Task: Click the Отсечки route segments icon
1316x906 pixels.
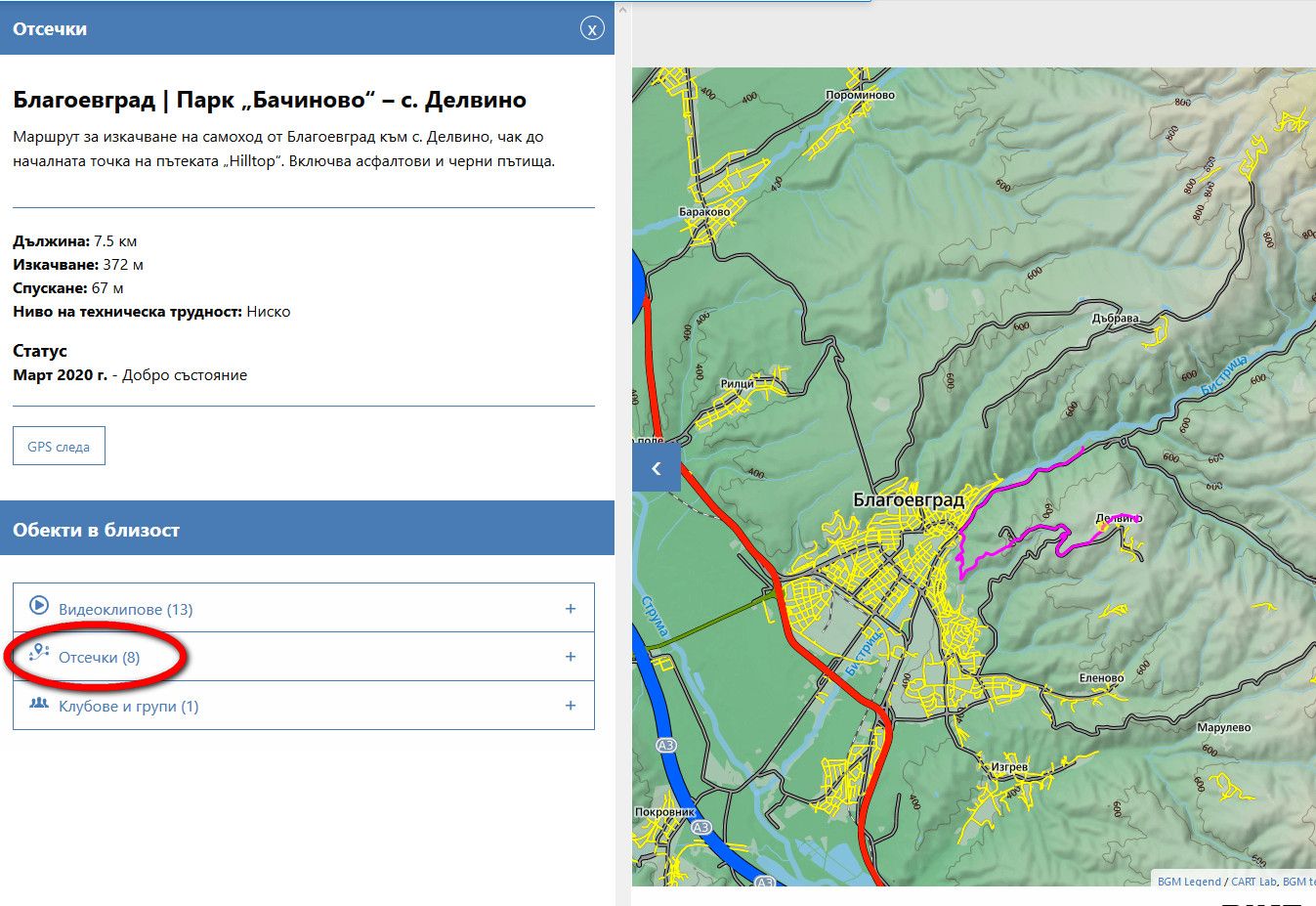Action: coord(39,653)
